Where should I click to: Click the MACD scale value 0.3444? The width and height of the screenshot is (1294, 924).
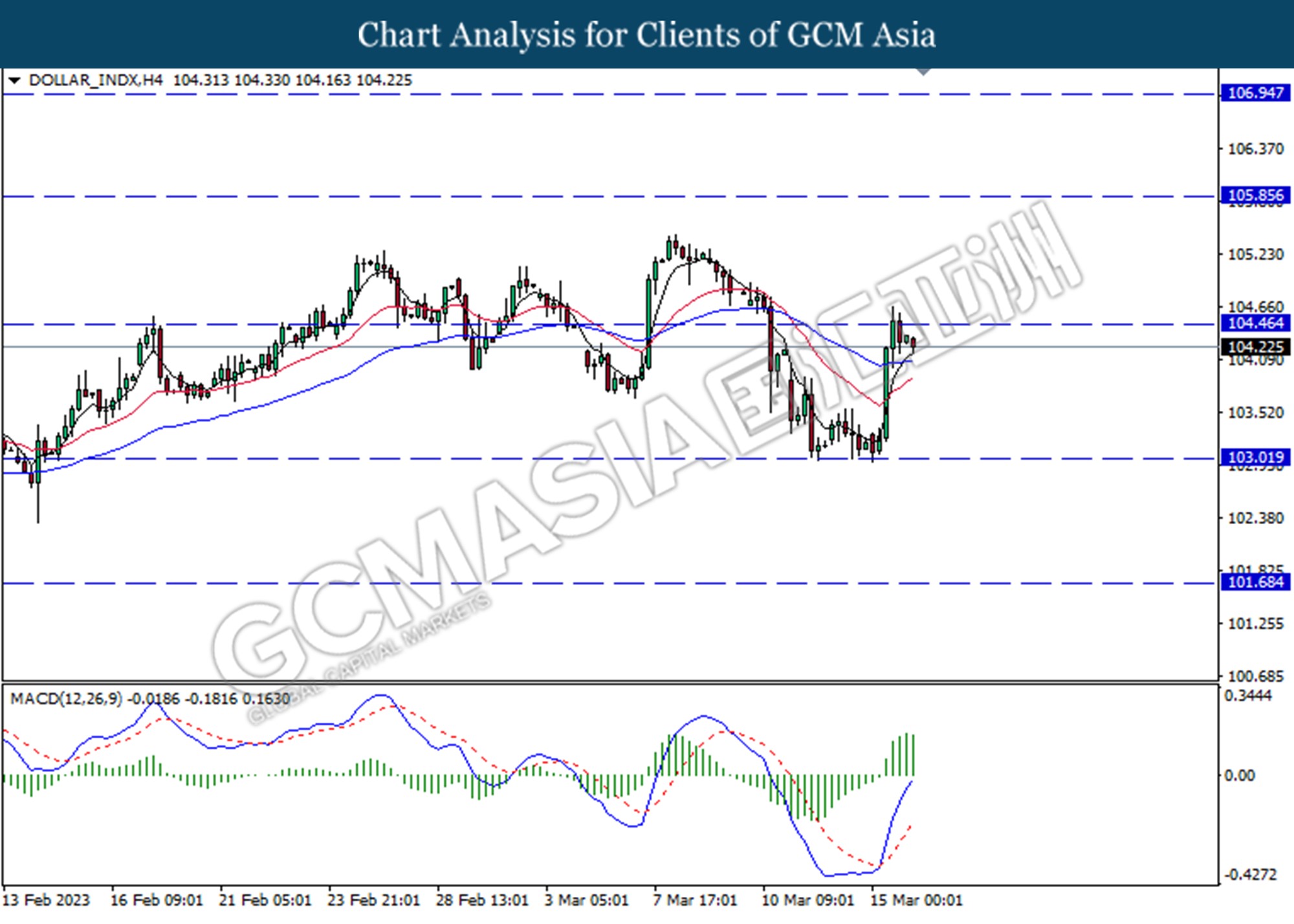tap(1248, 696)
